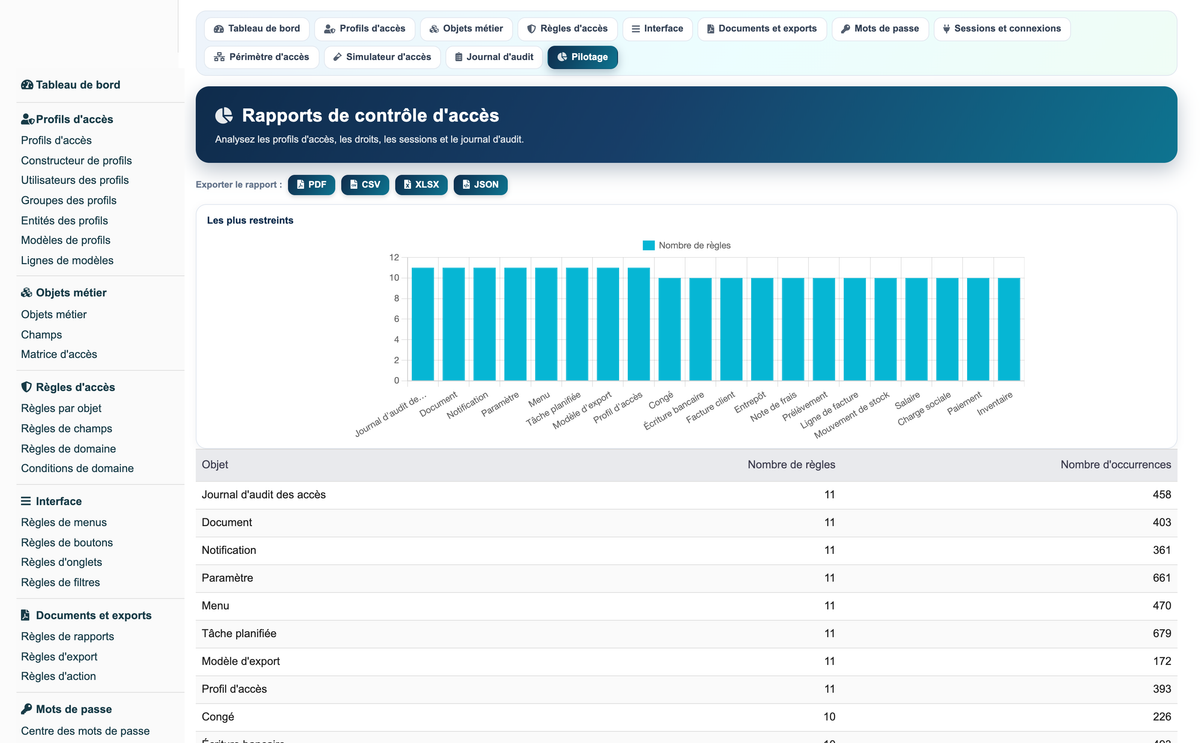The width and height of the screenshot is (1200, 743).
Task: Open the Sessions et connexions tab
Action: (1002, 29)
